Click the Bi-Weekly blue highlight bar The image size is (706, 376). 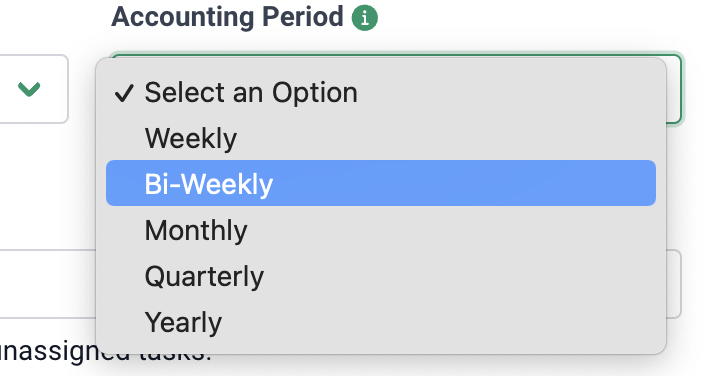[380, 183]
